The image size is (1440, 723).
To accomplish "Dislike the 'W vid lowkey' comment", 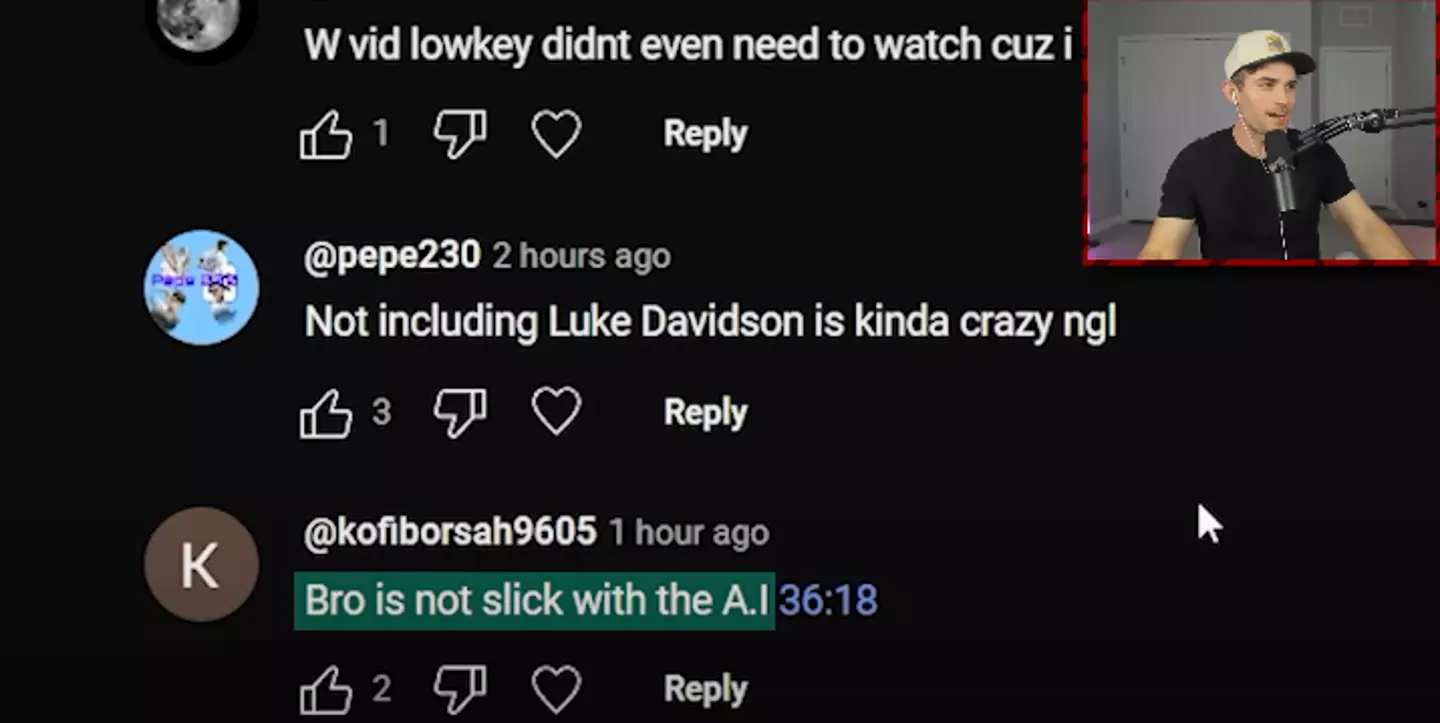I will point(460,134).
